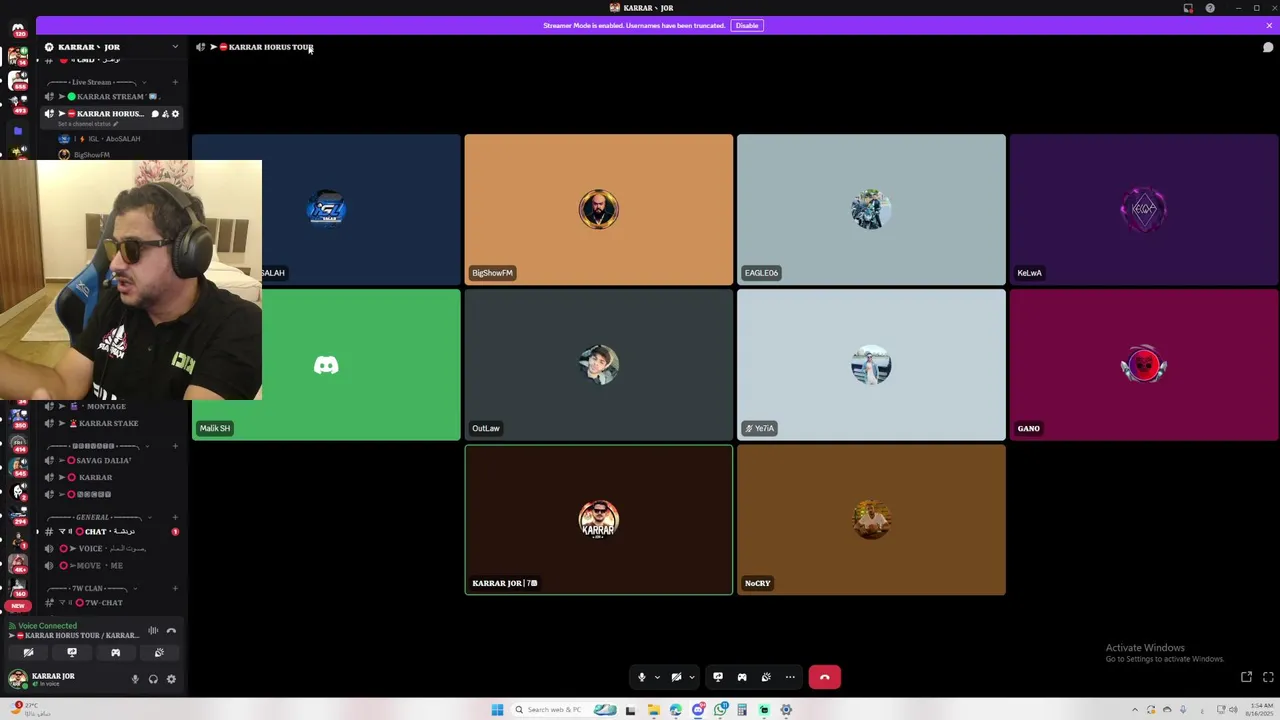Disconnect from voice in the sidebar panel
Image resolution: width=1280 pixels, height=720 pixels.
(171, 631)
